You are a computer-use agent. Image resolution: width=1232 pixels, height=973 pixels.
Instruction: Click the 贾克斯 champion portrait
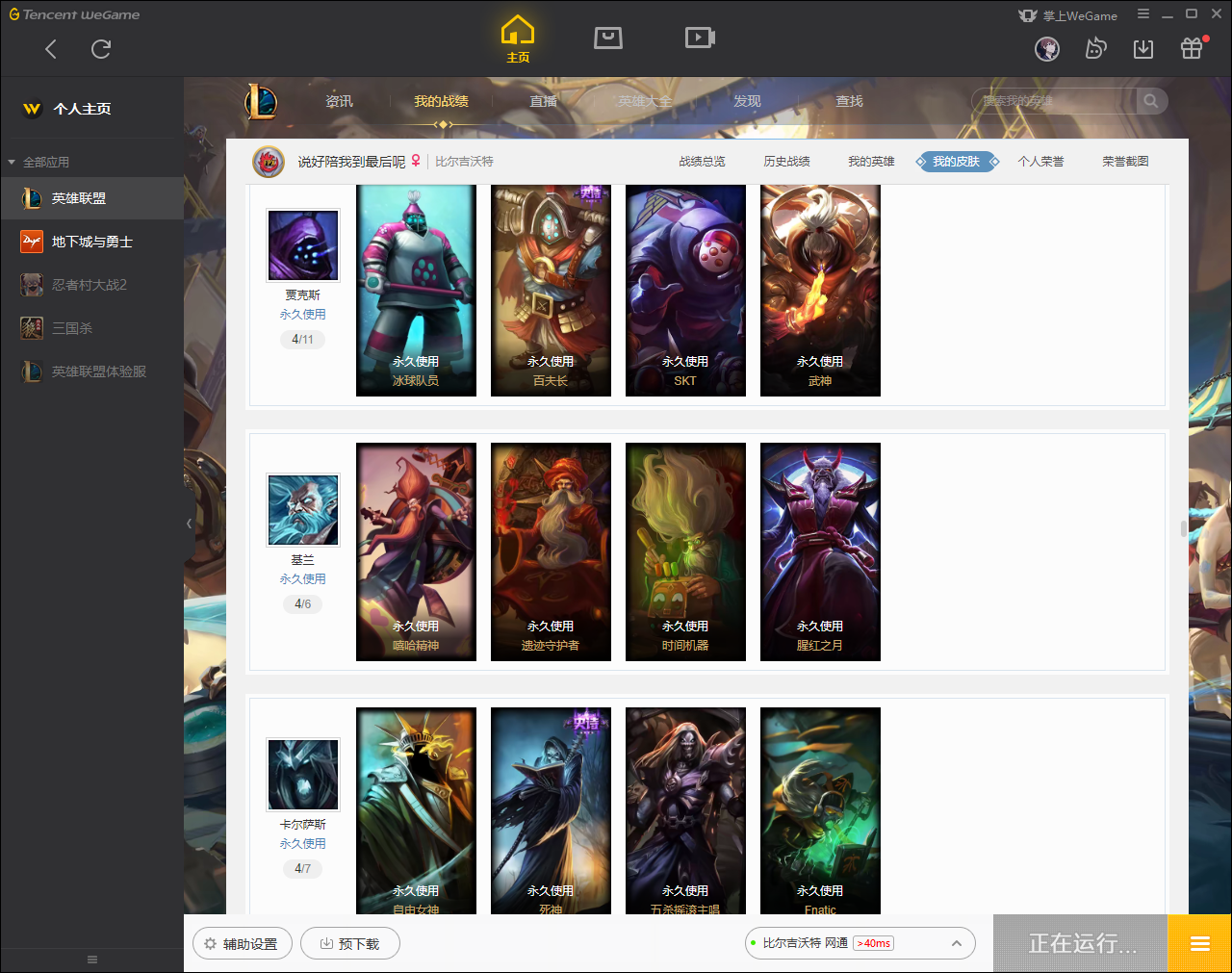(303, 245)
